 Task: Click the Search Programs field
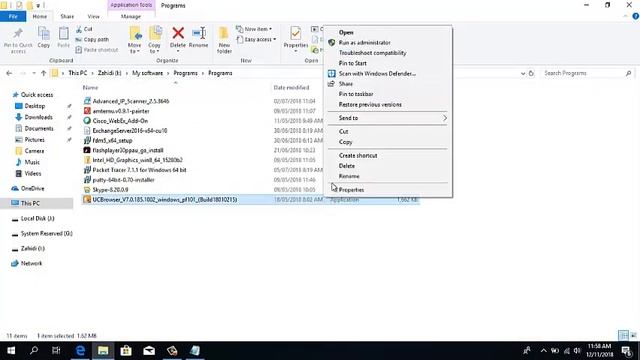click(x=587, y=73)
